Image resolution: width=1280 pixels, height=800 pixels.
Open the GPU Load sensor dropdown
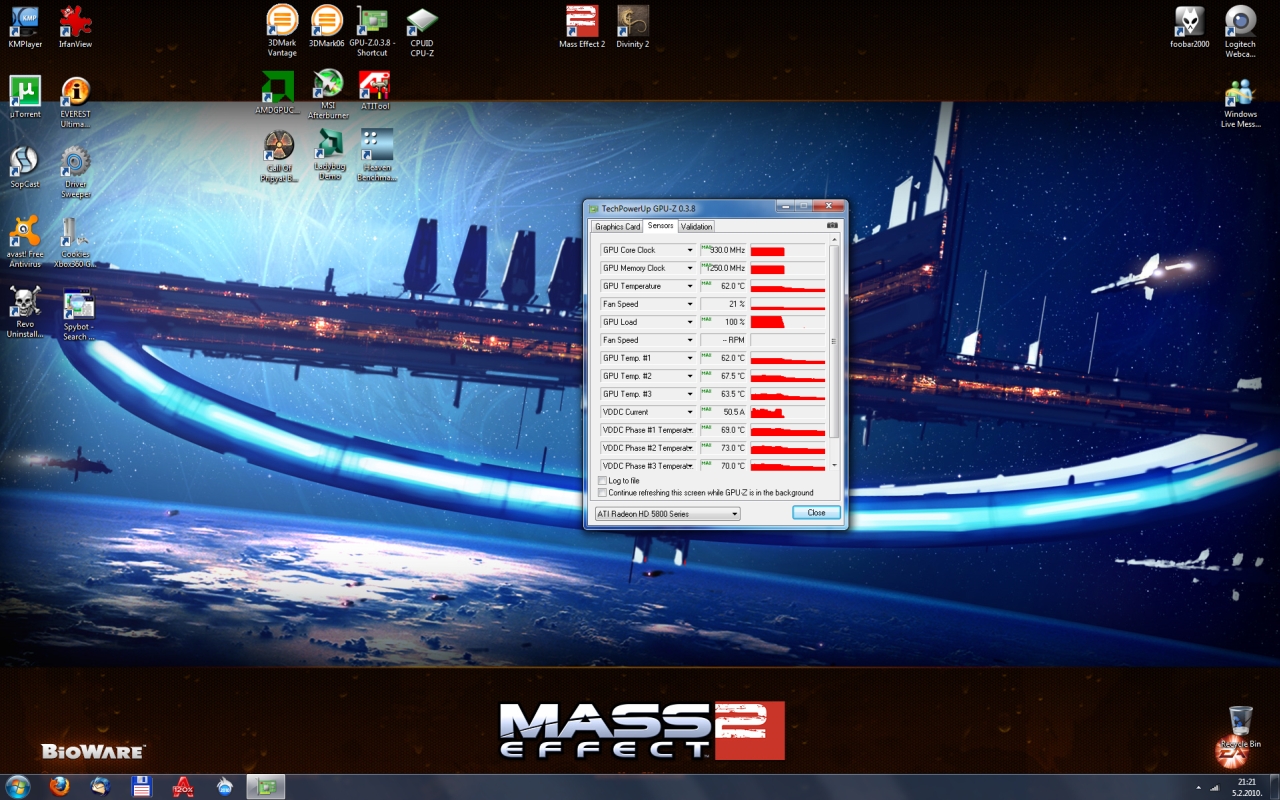point(689,322)
